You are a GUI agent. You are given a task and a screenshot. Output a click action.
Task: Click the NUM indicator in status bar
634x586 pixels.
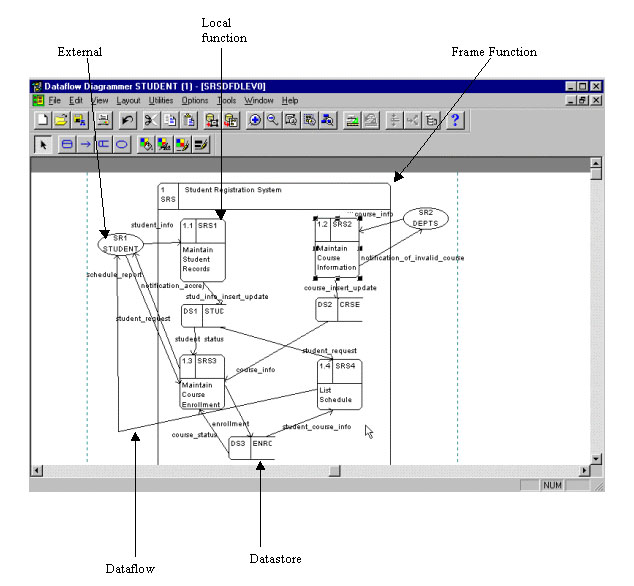tap(552, 485)
